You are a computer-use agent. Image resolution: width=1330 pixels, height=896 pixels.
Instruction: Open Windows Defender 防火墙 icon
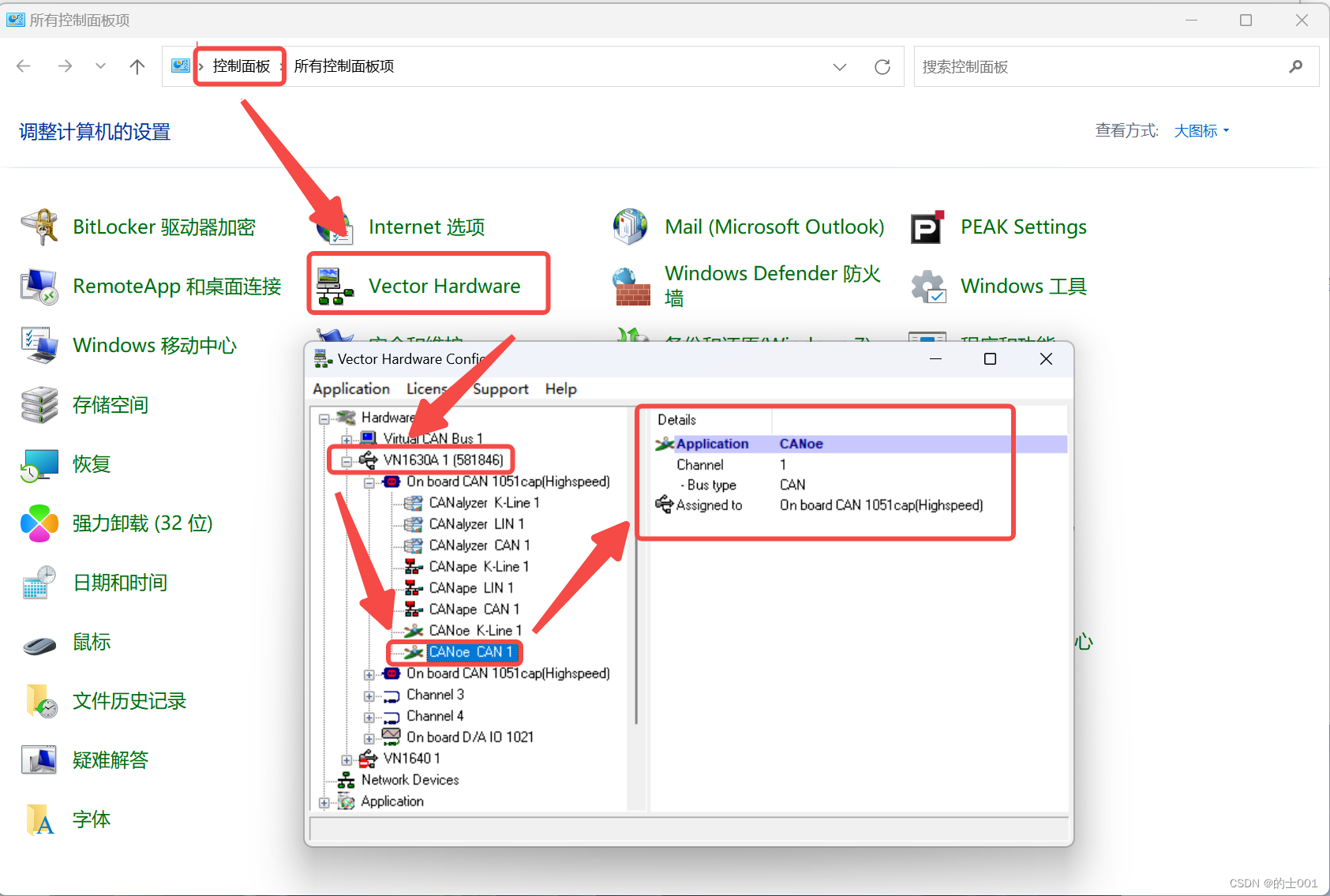(x=631, y=287)
